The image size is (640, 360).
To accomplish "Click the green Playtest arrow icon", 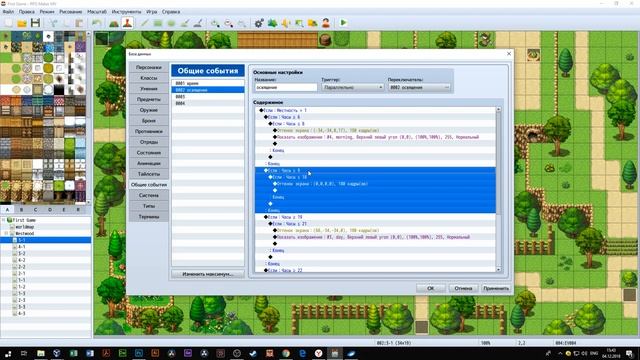I will (343, 23).
